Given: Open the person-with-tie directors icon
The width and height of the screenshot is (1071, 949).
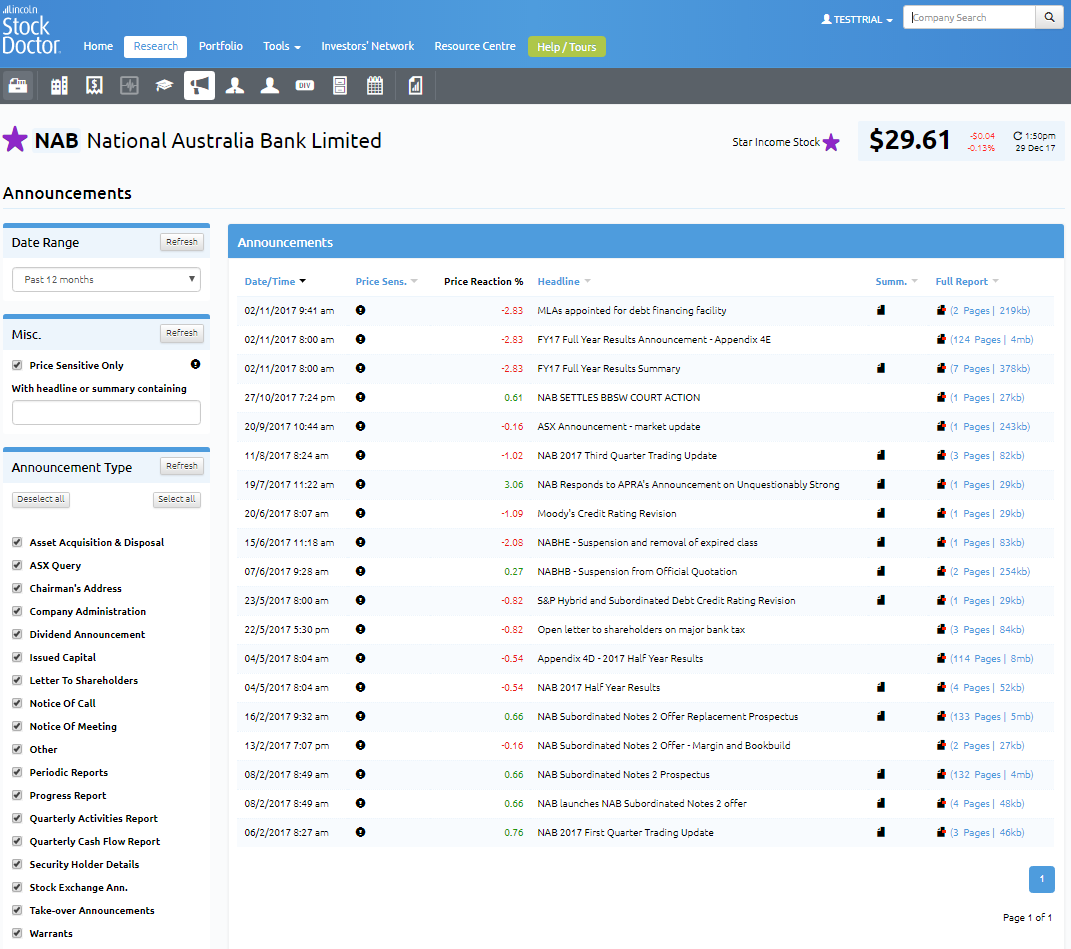Looking at the screenshot, I should click(x=235, y=85).
